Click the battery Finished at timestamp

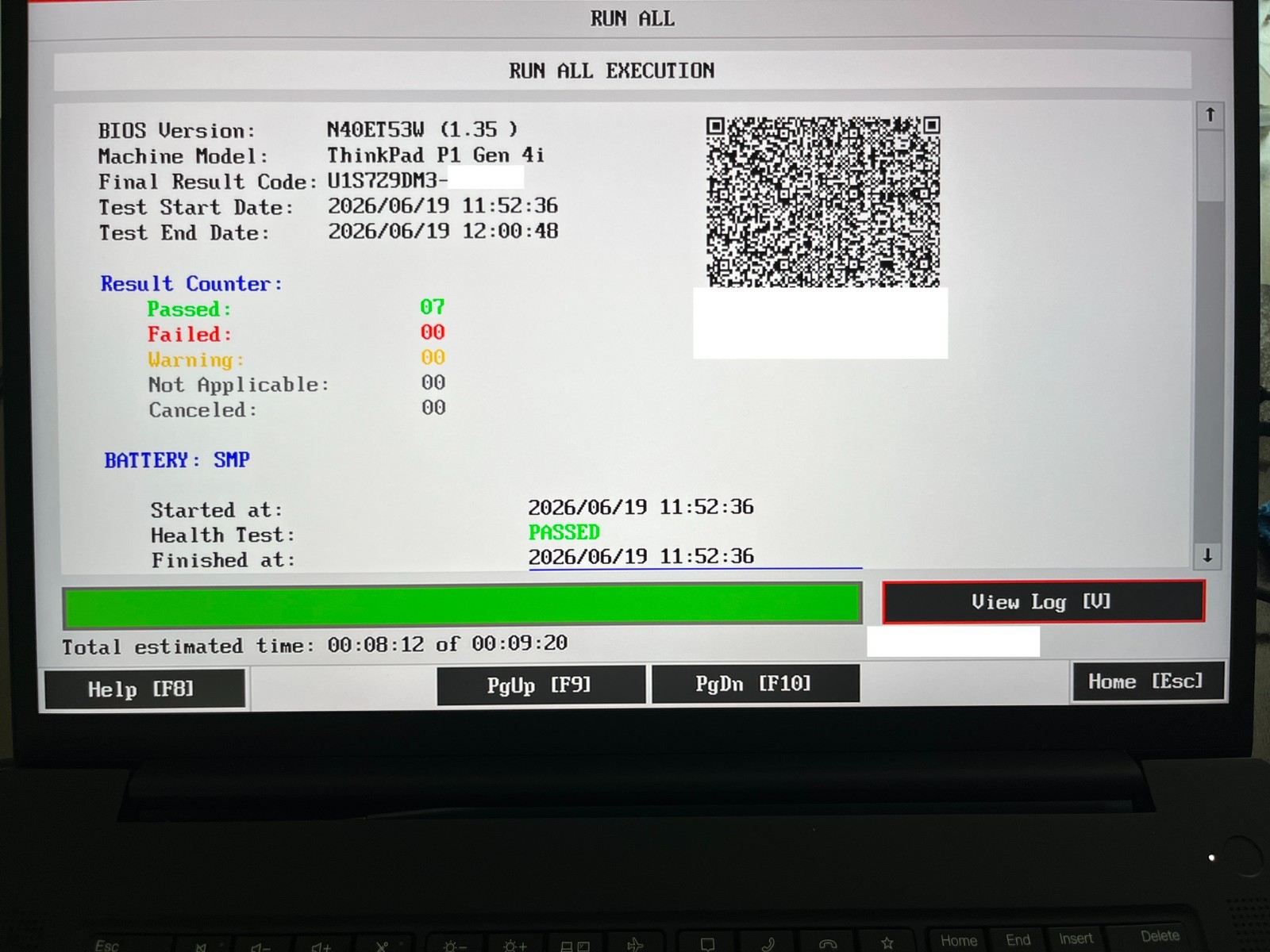[x=641, y=556]
